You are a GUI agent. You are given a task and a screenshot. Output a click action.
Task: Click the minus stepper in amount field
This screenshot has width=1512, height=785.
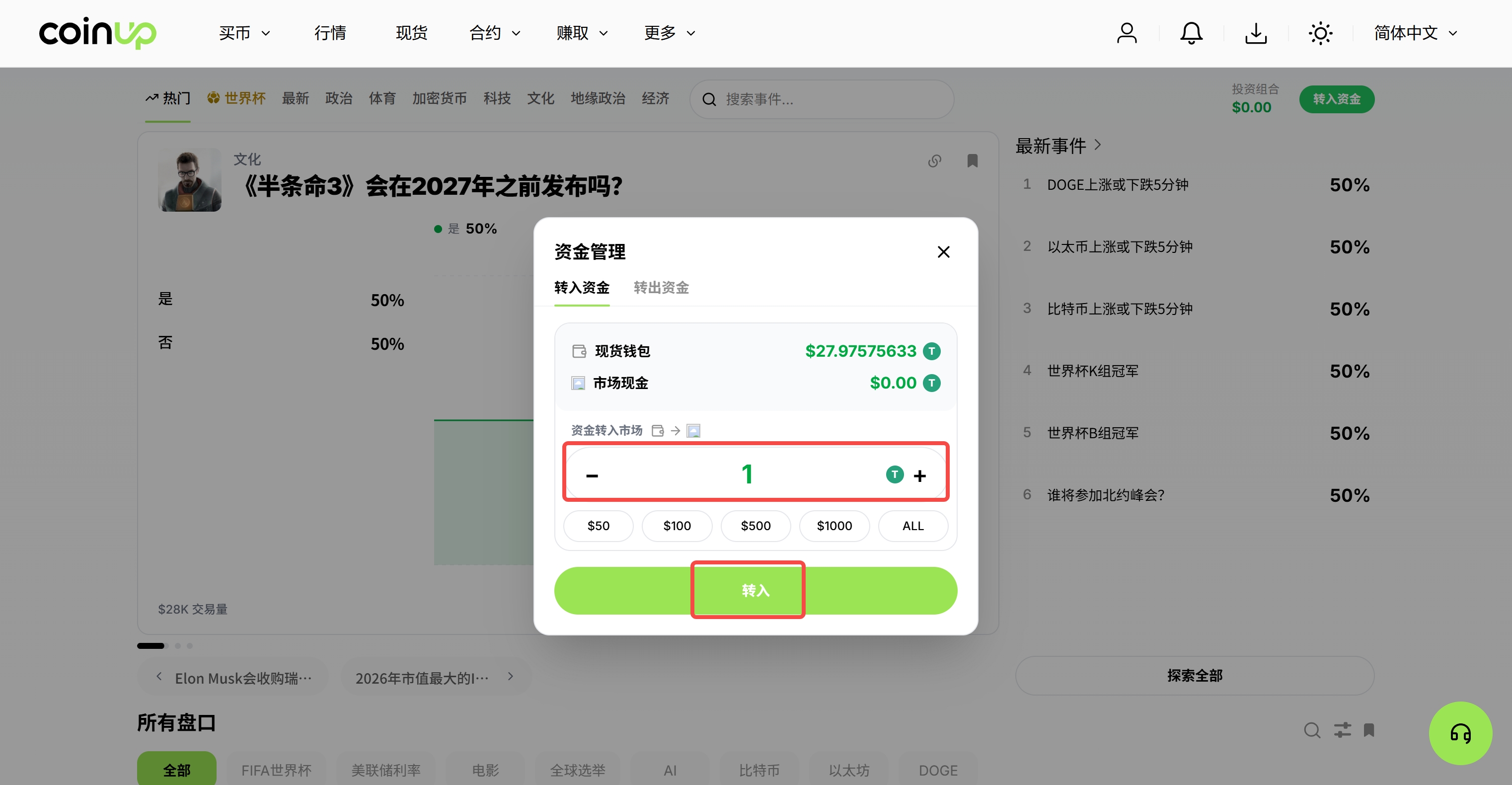pos(592,475)
